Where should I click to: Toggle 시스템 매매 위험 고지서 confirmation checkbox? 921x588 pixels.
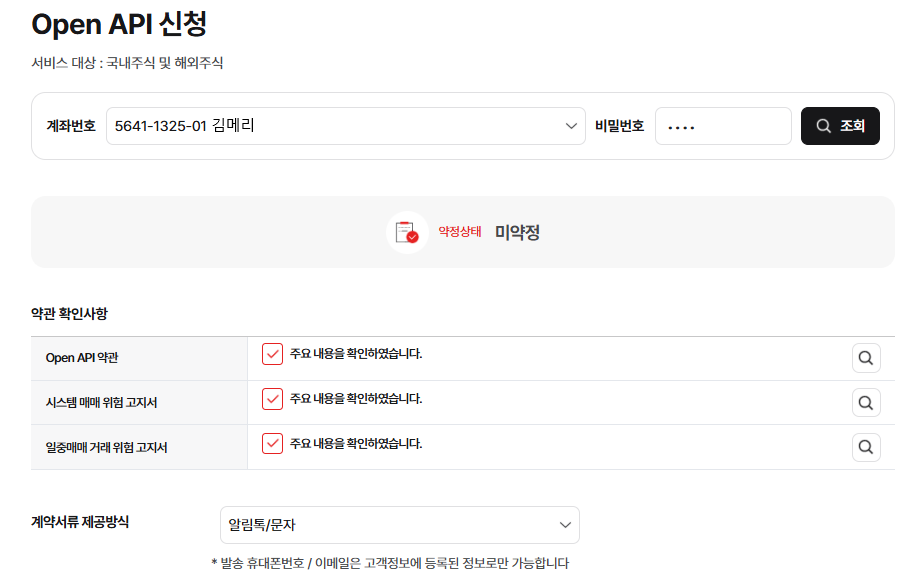[272, 399]
